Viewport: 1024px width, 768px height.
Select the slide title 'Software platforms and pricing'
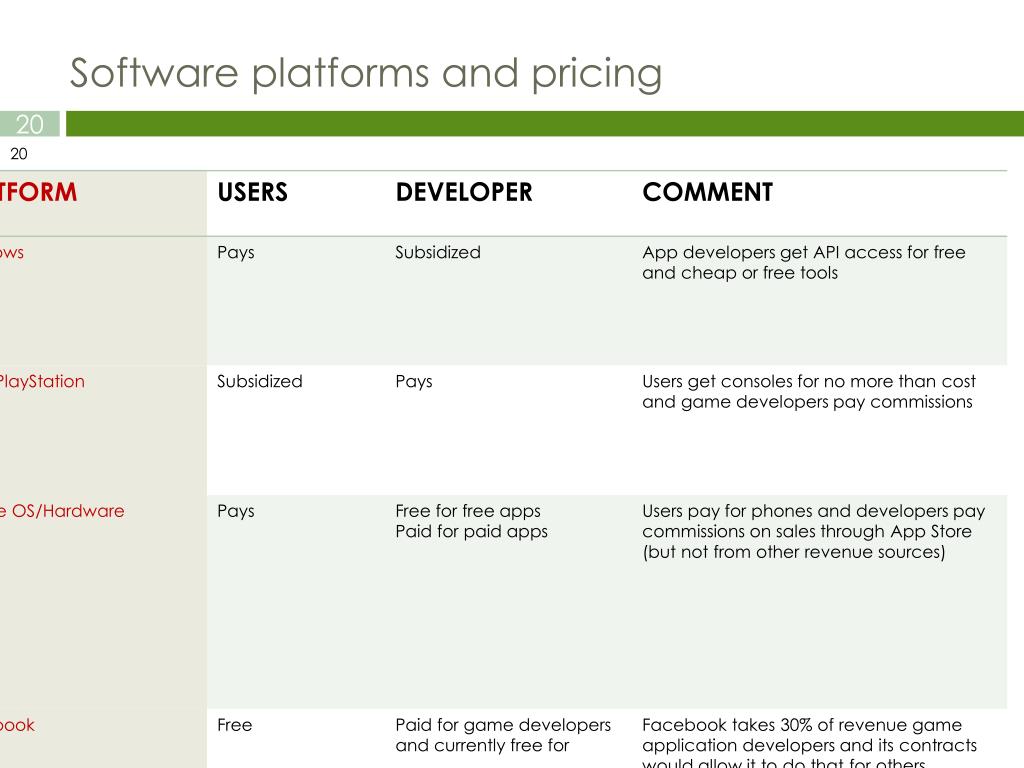pos(366,73)
